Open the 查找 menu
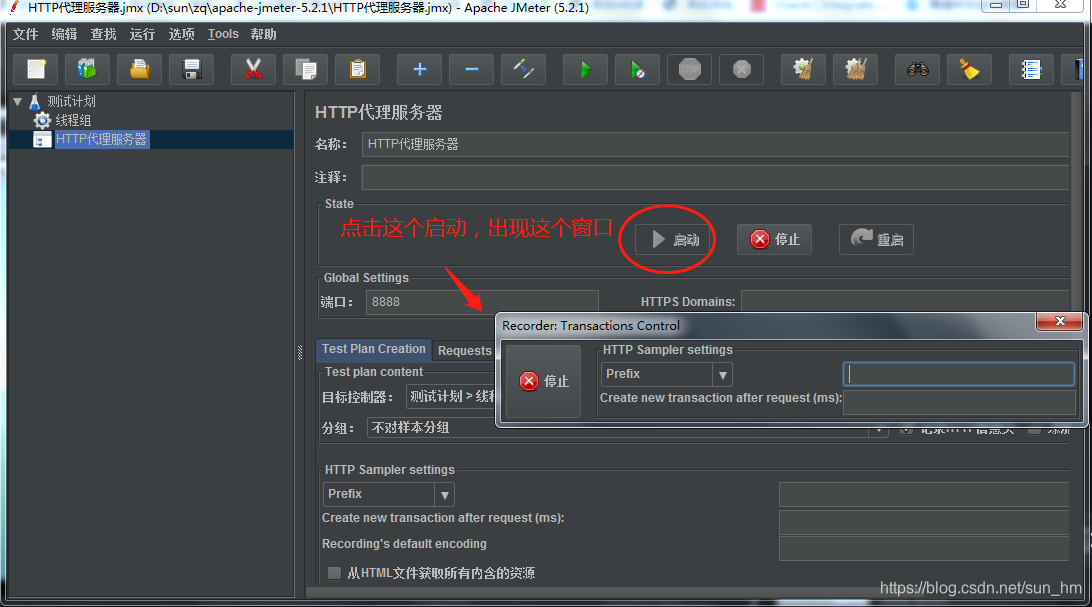Viewport: 1092px width, 607px height. (x=103, y=34)
